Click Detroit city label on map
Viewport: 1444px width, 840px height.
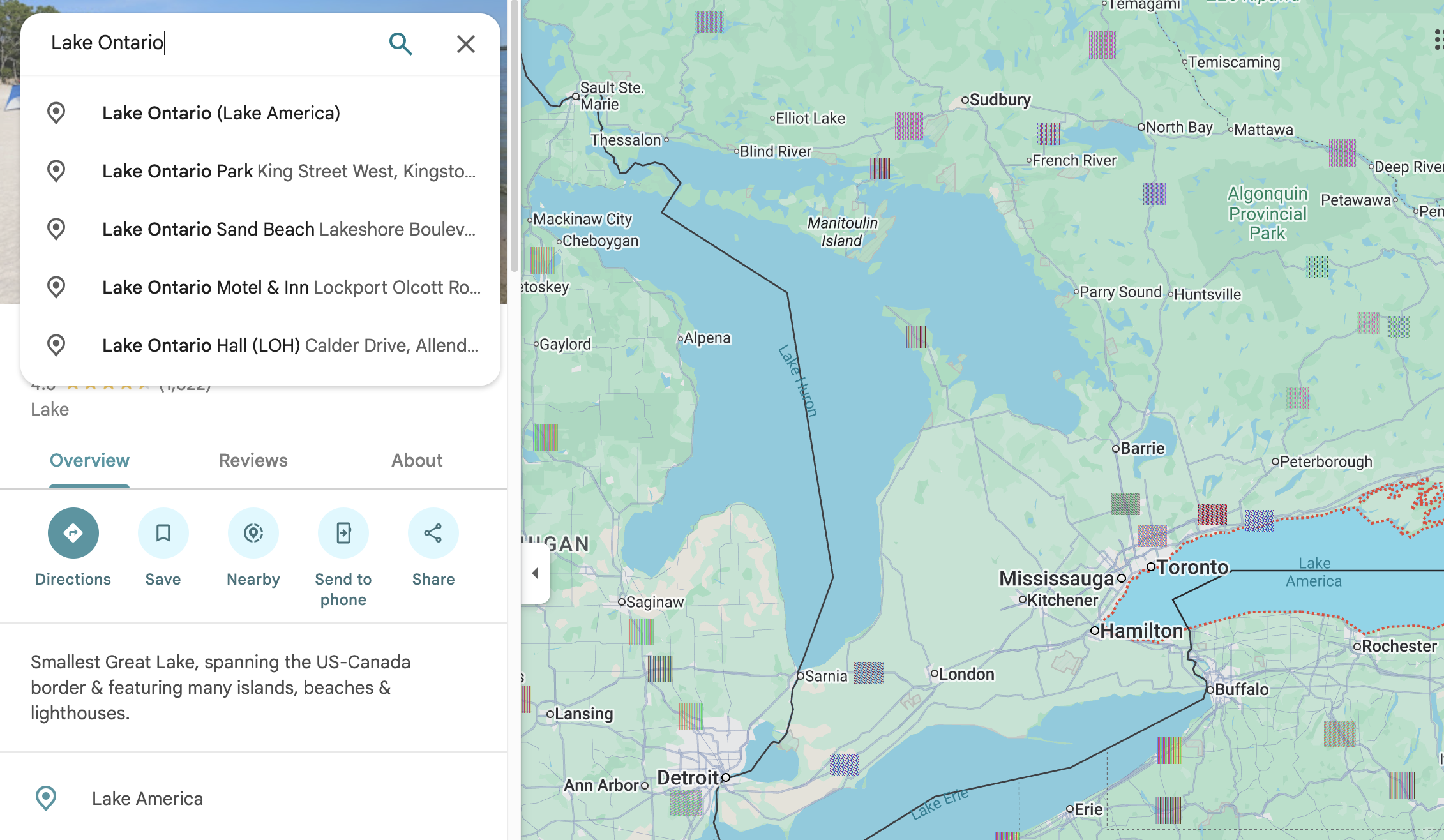point(688,777)
